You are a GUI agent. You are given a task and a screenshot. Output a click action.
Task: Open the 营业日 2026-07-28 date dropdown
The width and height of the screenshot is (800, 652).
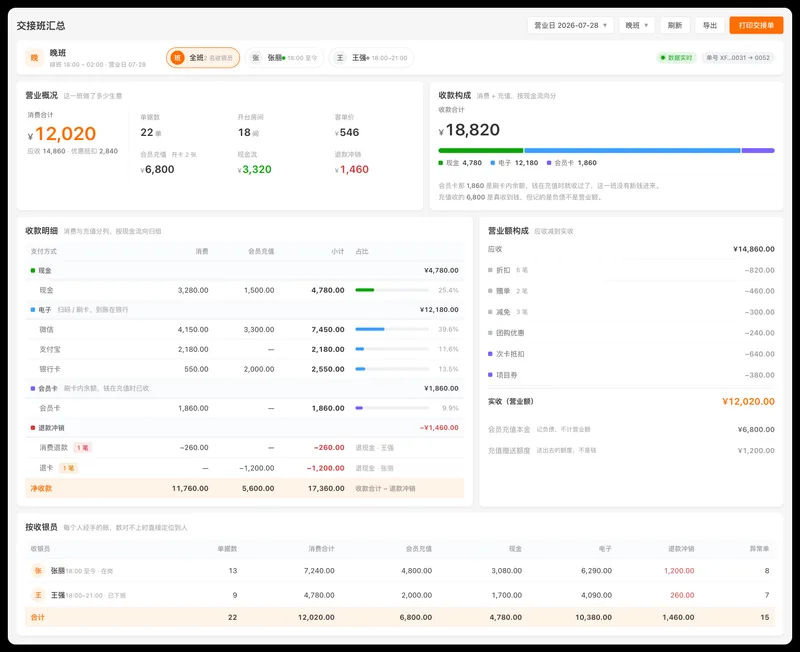click(x=570, y=25)
